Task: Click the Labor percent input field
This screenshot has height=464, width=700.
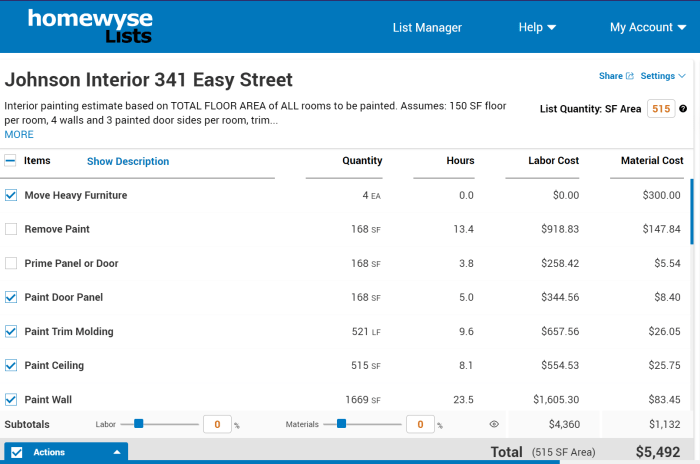Action: point(217,424)
